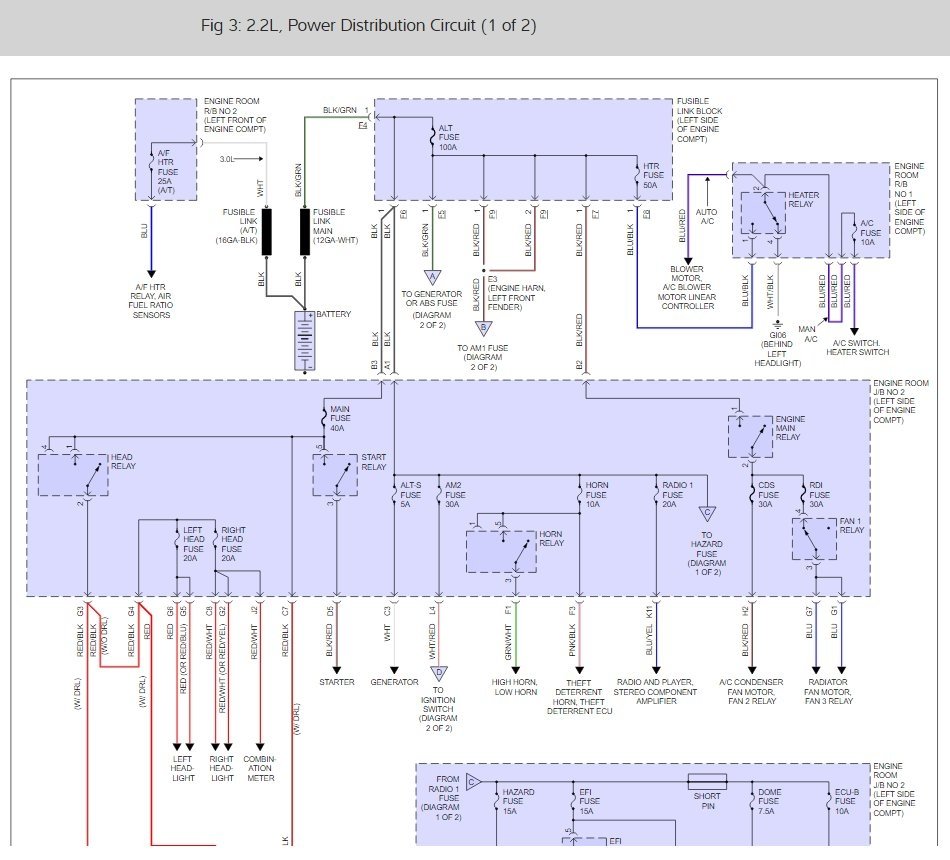Viewport: 950px width, 860px height.
Task: Click the GI06 ground symbol
Action: click(x=777, y=325)
